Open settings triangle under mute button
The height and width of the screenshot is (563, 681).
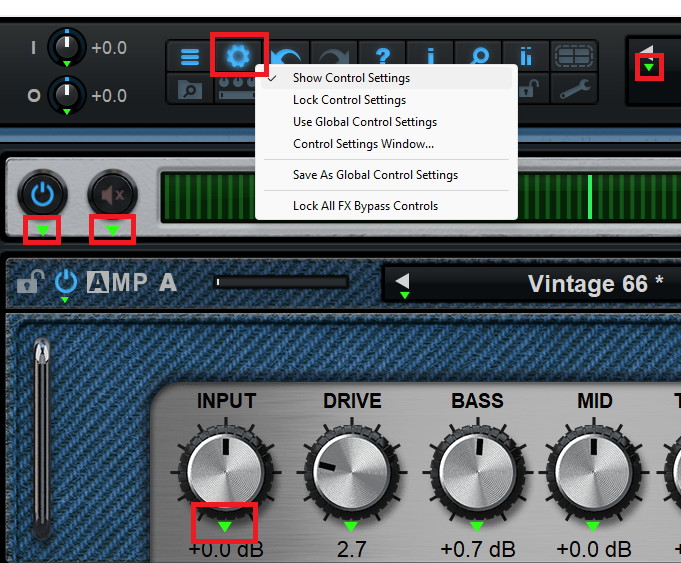[112, 230]
